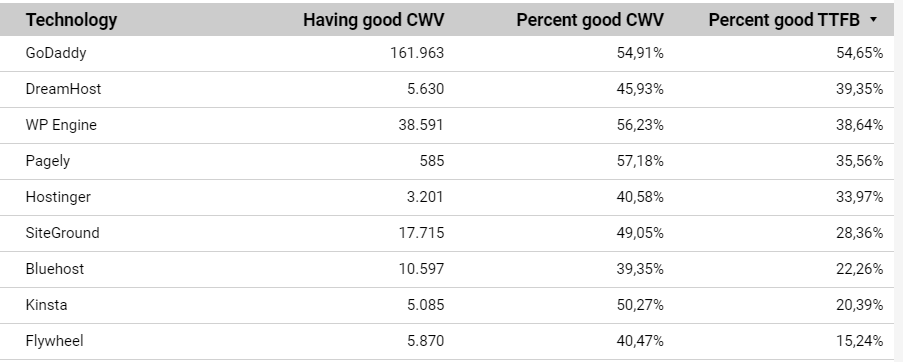This screenshot has width=903, height=362.
Task: Select the Kinsta technology entry
Action: point(46,305)
